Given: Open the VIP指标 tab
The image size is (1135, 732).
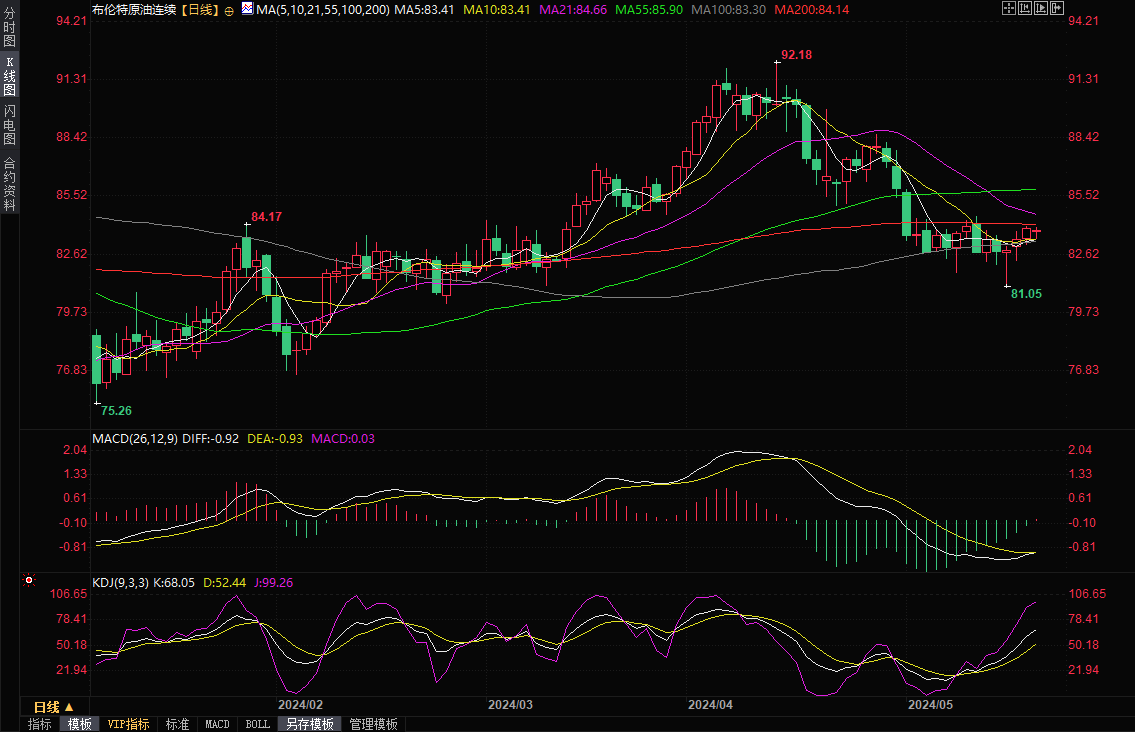Looking at the screenshot, I should click(128, 724).
